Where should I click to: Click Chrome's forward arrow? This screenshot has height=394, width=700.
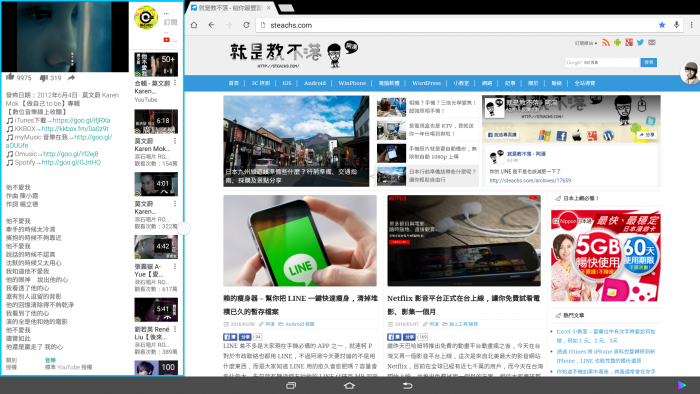pos(229,25)
